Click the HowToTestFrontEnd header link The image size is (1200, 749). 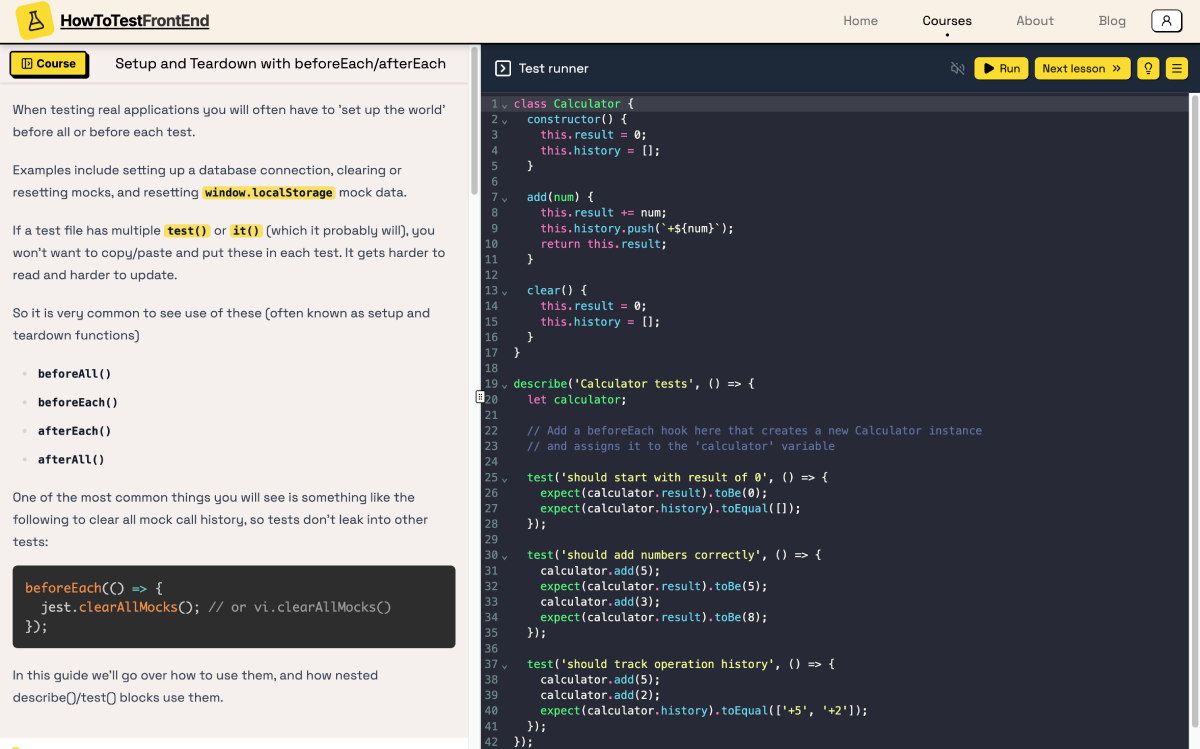tap(134, 20)
